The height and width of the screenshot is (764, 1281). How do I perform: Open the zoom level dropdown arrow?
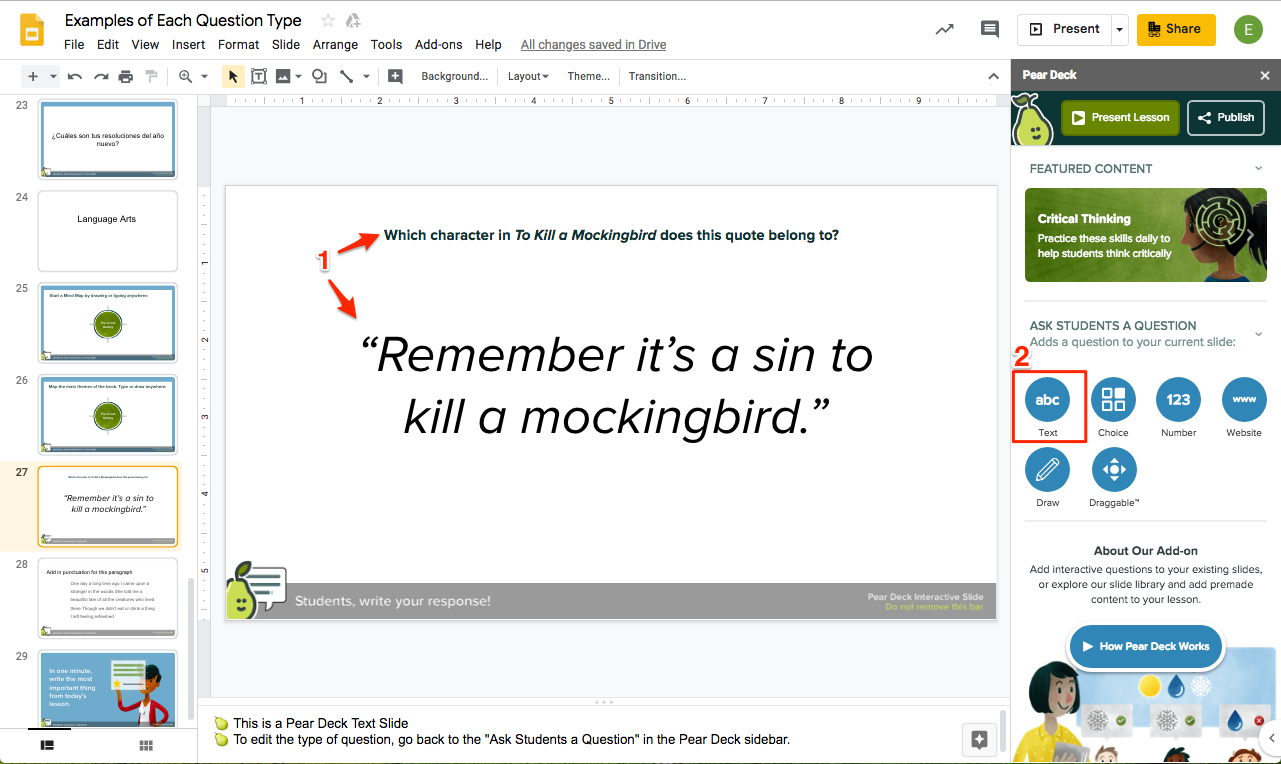[x=204, y=76]
